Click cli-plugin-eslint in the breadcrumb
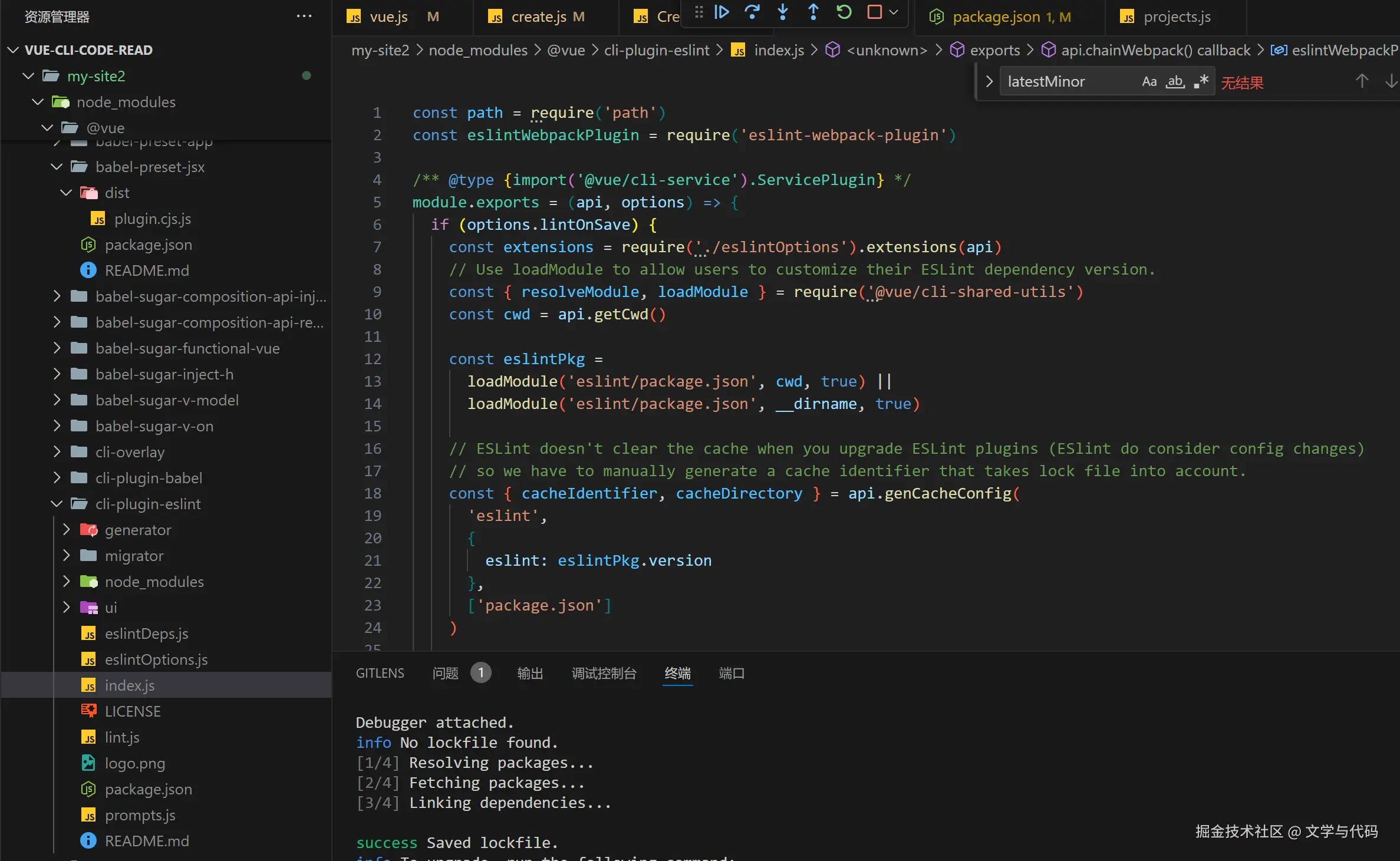 click(657, 50)
